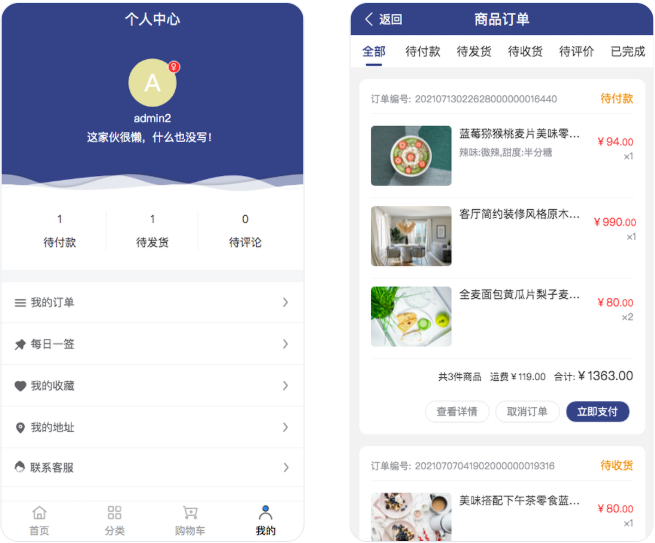Click the red gender badge on avatar
This screenshot has height=543, width=655.
(174, 67)
